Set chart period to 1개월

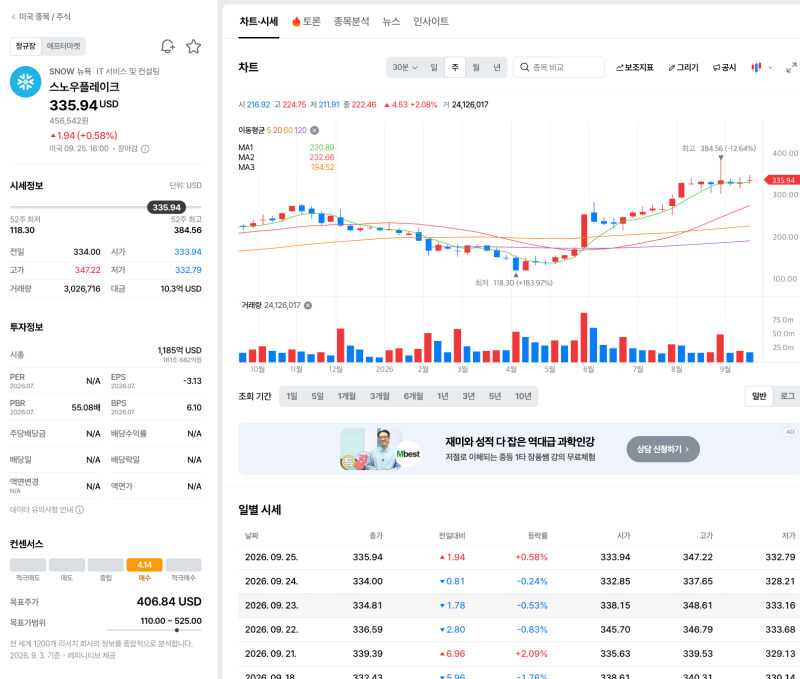346,396
